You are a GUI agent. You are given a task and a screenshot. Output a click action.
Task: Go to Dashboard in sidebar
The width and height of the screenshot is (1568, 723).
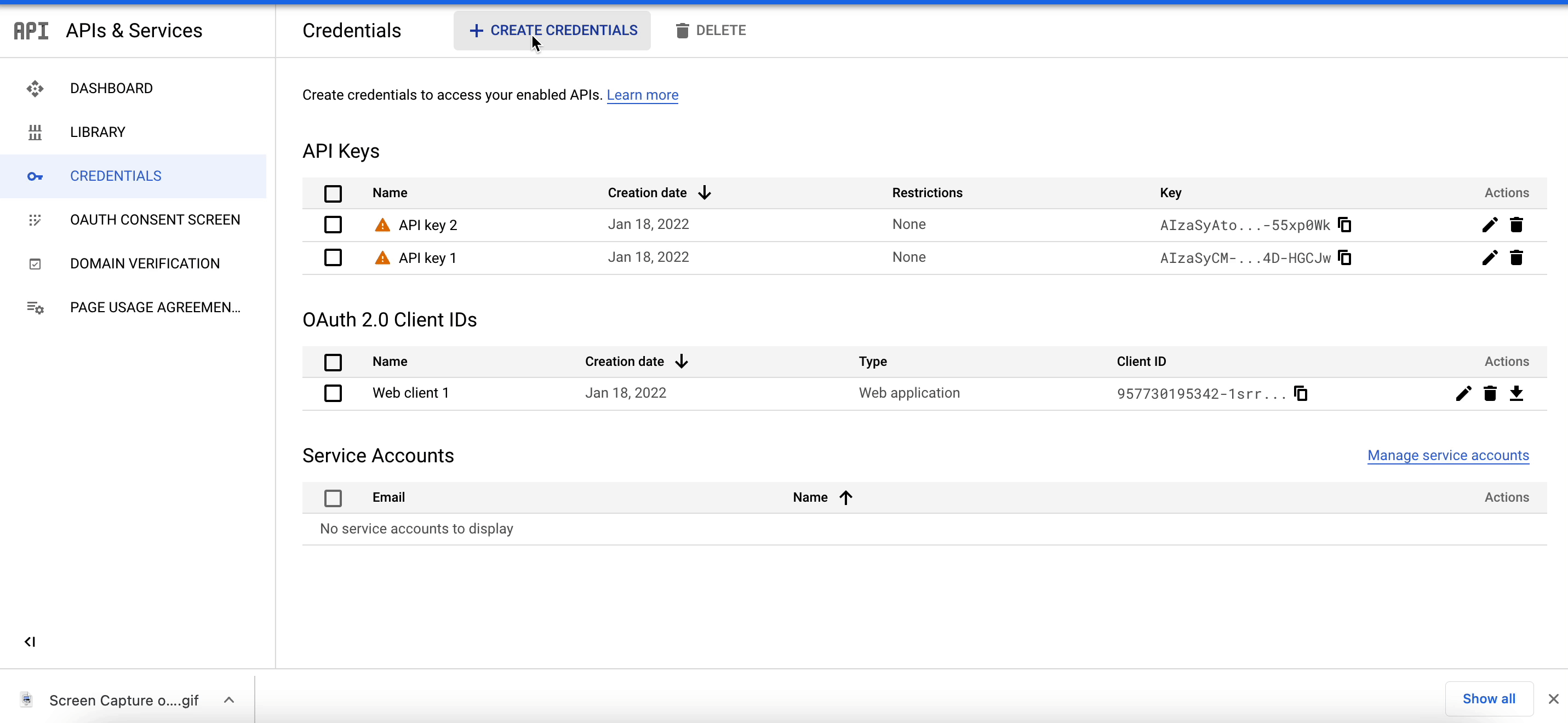pyautogui.click(x=111, y=88)
